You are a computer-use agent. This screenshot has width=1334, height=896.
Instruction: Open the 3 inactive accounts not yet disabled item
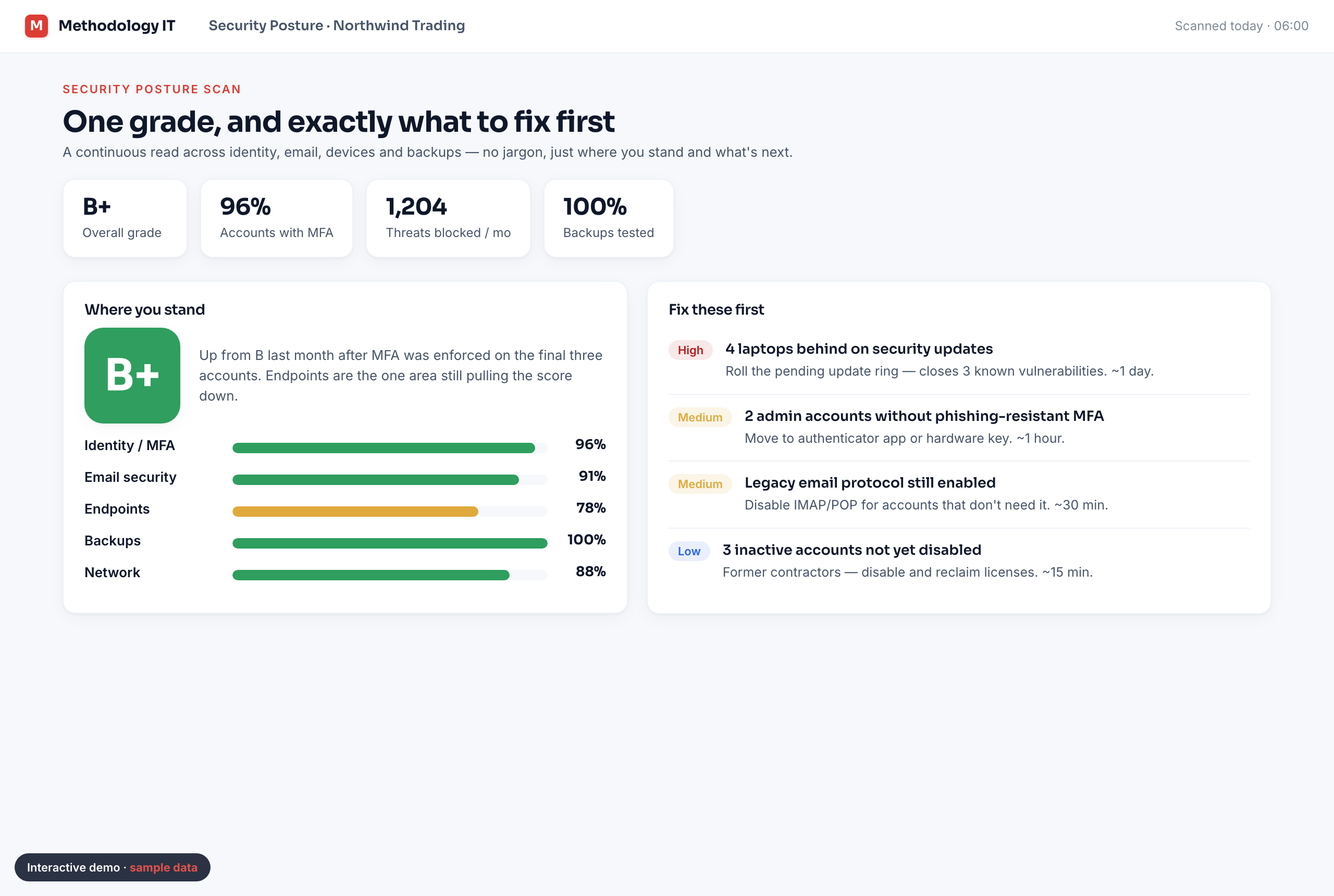coord(959,561)
